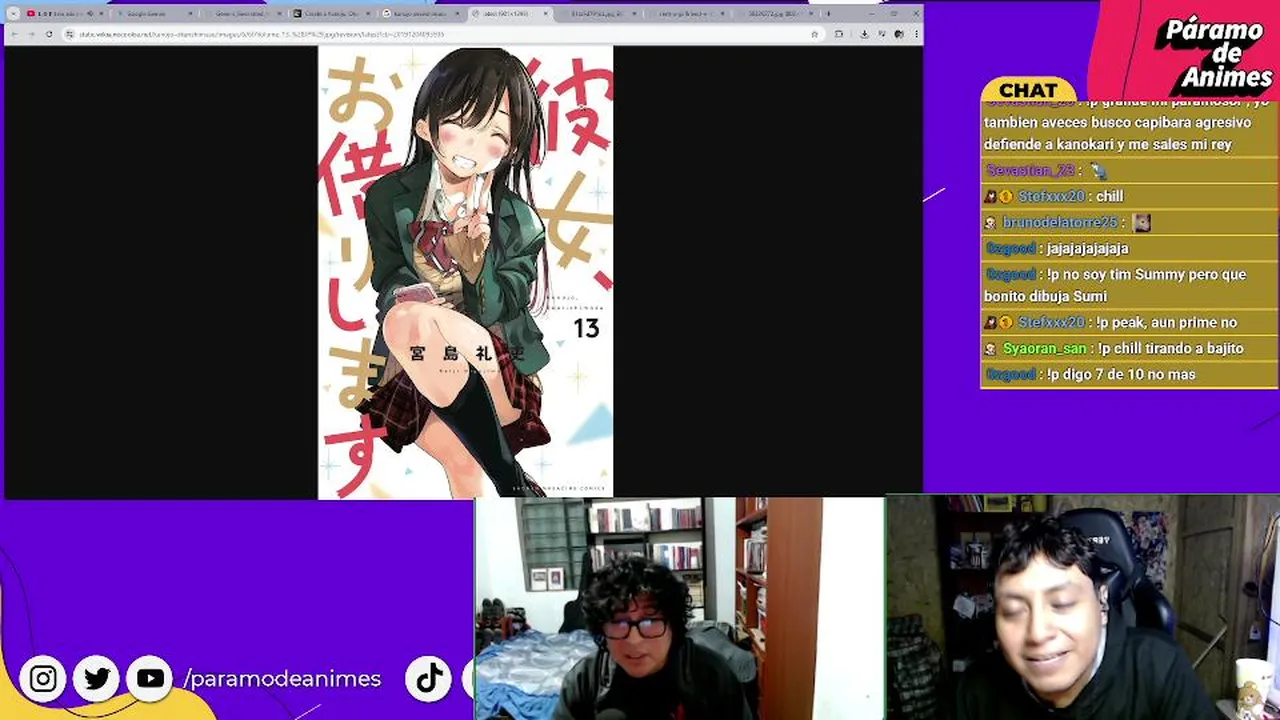Click the Instagram icon in the overlay
The image size is (1280, 720).
pyautogui.click(x=43, y=680)
